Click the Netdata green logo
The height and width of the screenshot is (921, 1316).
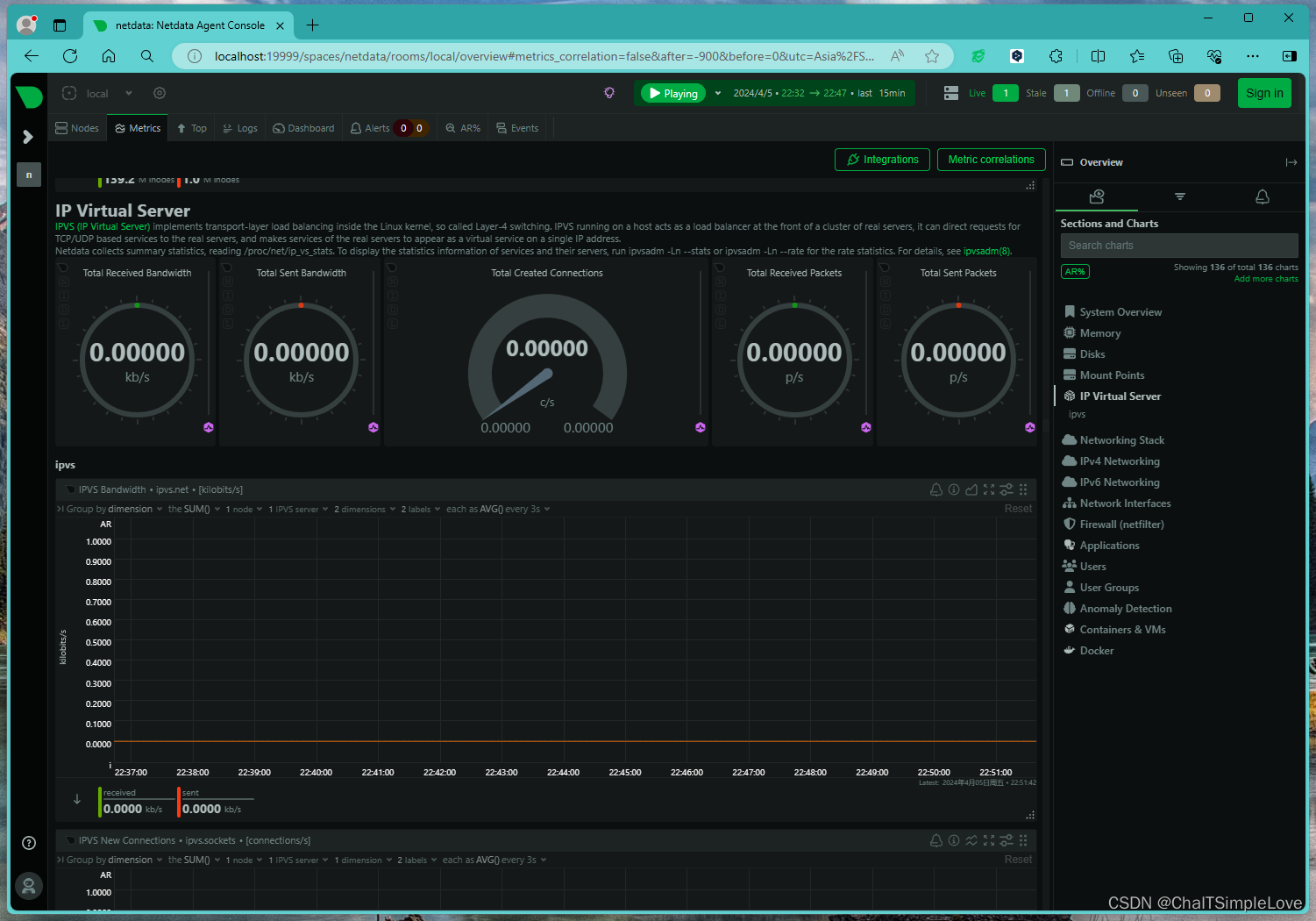29,96
